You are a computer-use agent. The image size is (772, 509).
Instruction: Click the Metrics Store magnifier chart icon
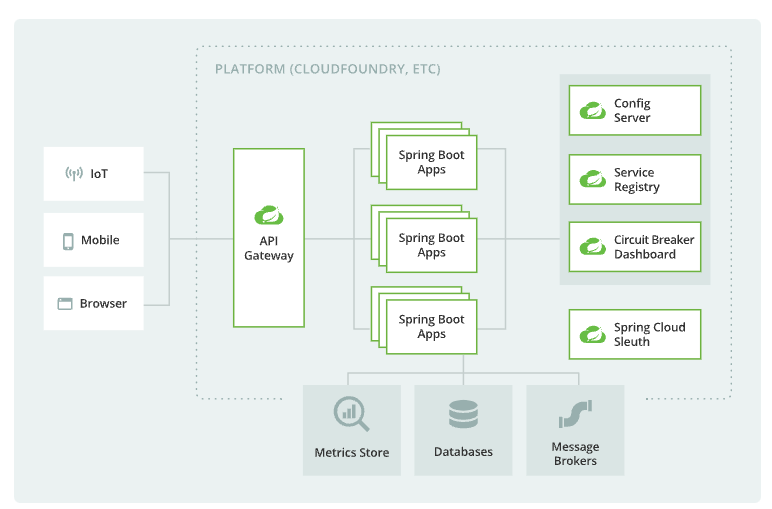[351, 414]
